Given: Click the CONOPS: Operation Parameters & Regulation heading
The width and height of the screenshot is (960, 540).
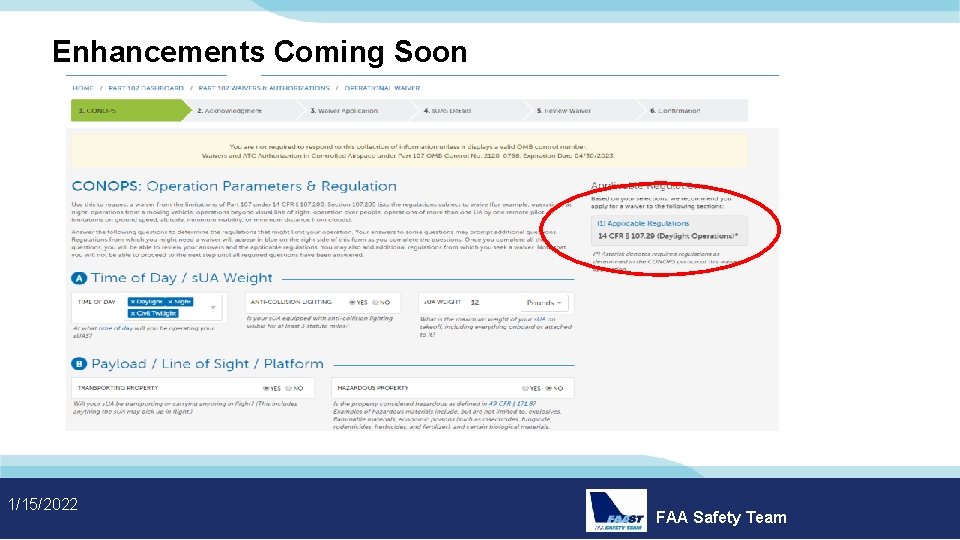Looking at the screenshot, I should click(x=234, y=186).
